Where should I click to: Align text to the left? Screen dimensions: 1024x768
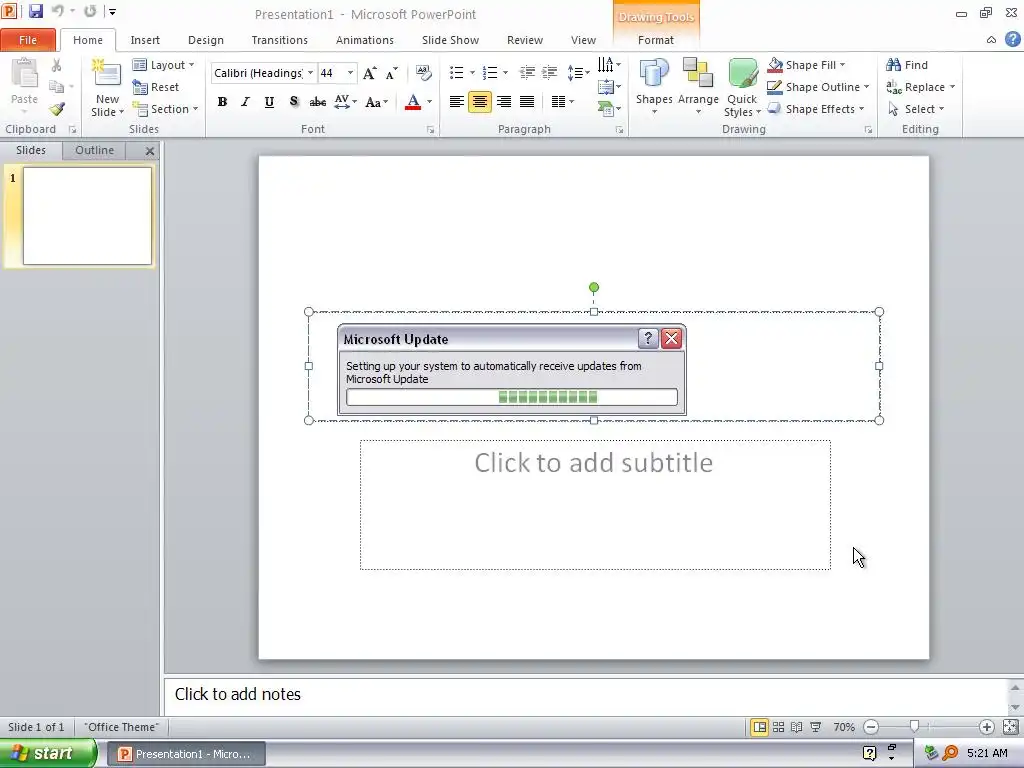(456, 102)
